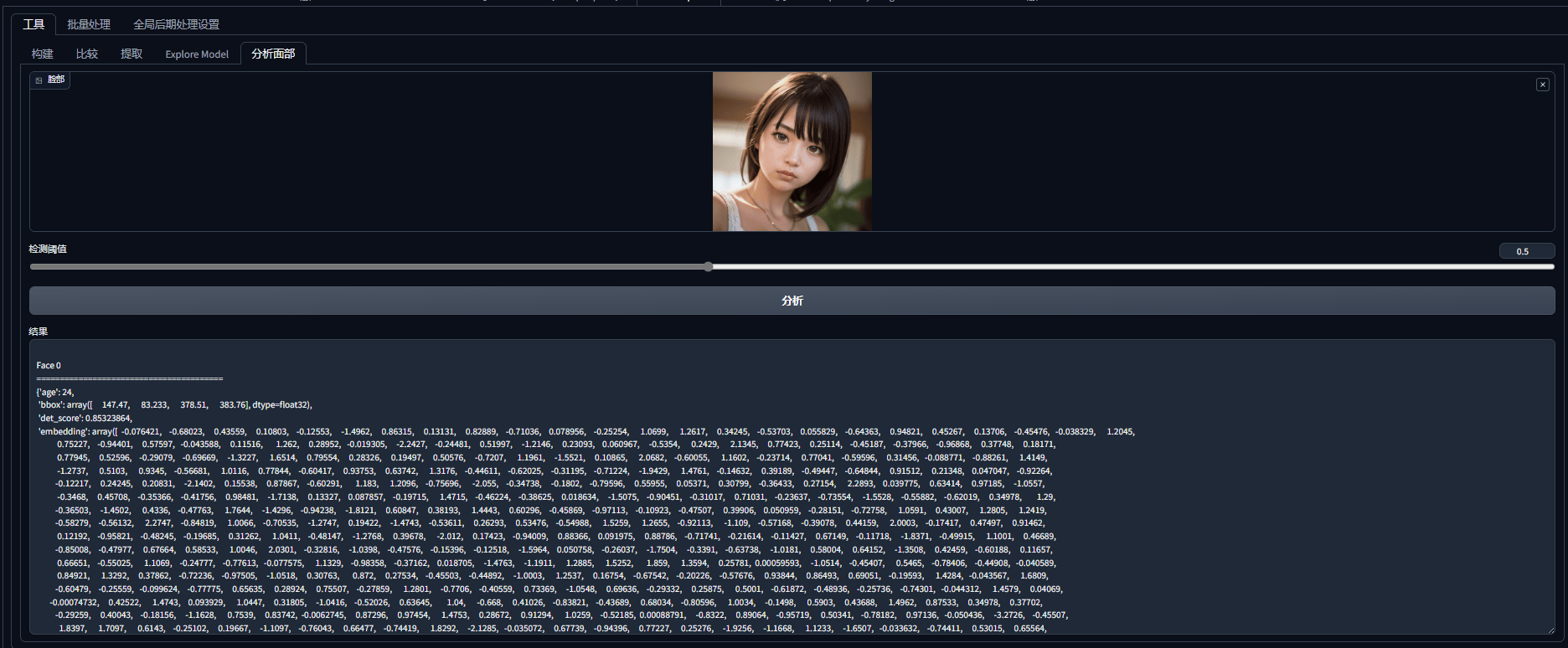This screenshot has height=648, width=1568.
Task: Click the 分析 button
Action: coord(792,301)
